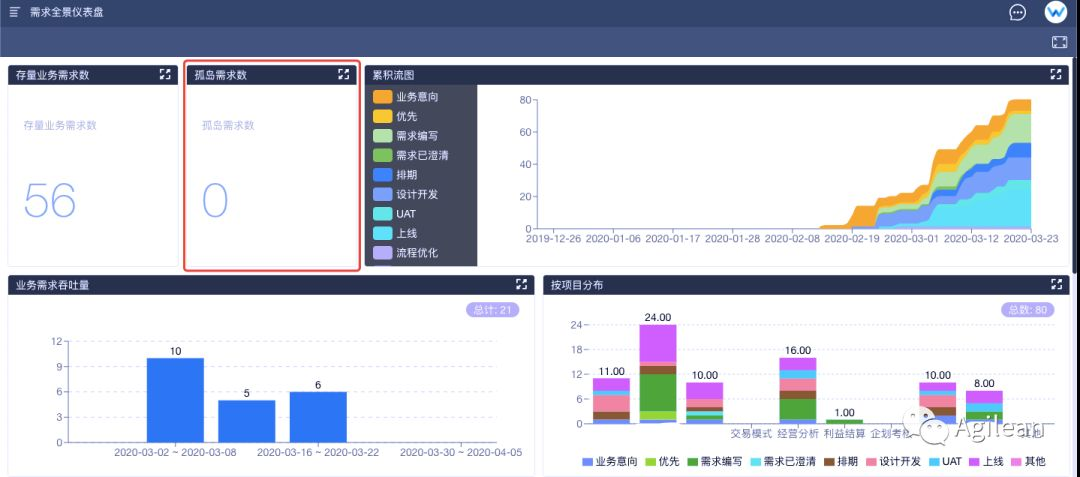1080x477 pixels.
Task: Toggle 需求已澄清 in 按项目分布 bottom legend
Action: tap(782, 461)
